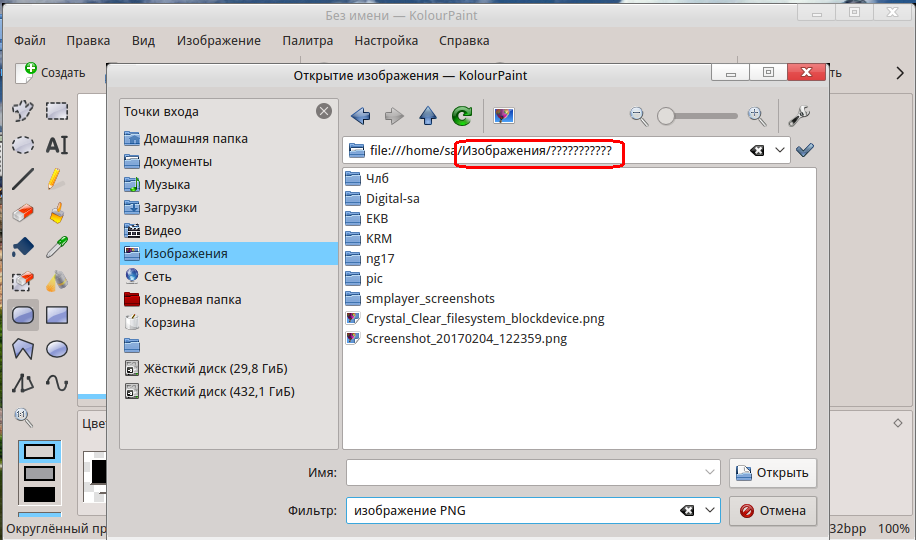Select the Brush tool

[x=57, y=213]
